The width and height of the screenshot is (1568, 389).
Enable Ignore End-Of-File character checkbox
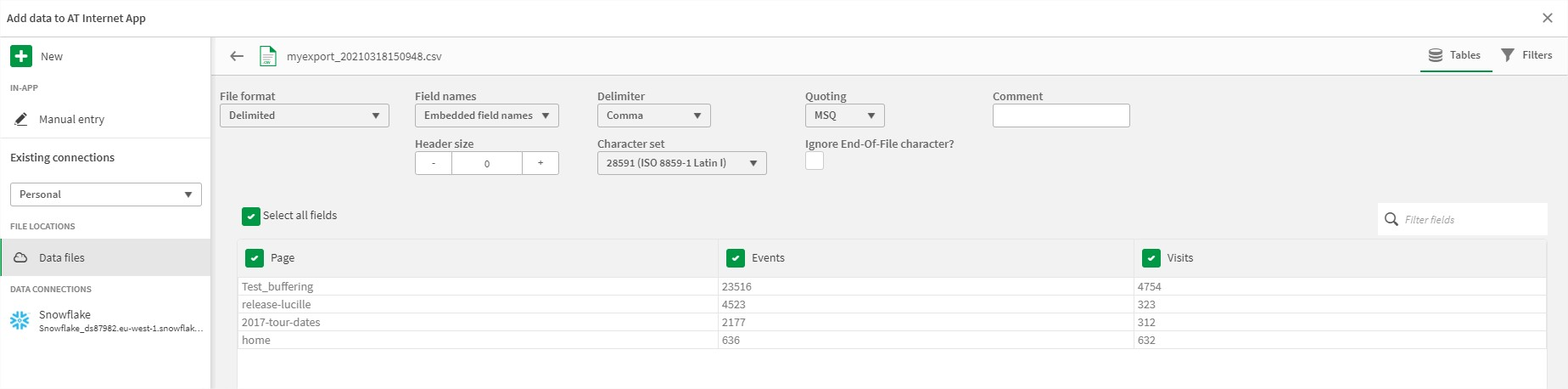(815, 161)
